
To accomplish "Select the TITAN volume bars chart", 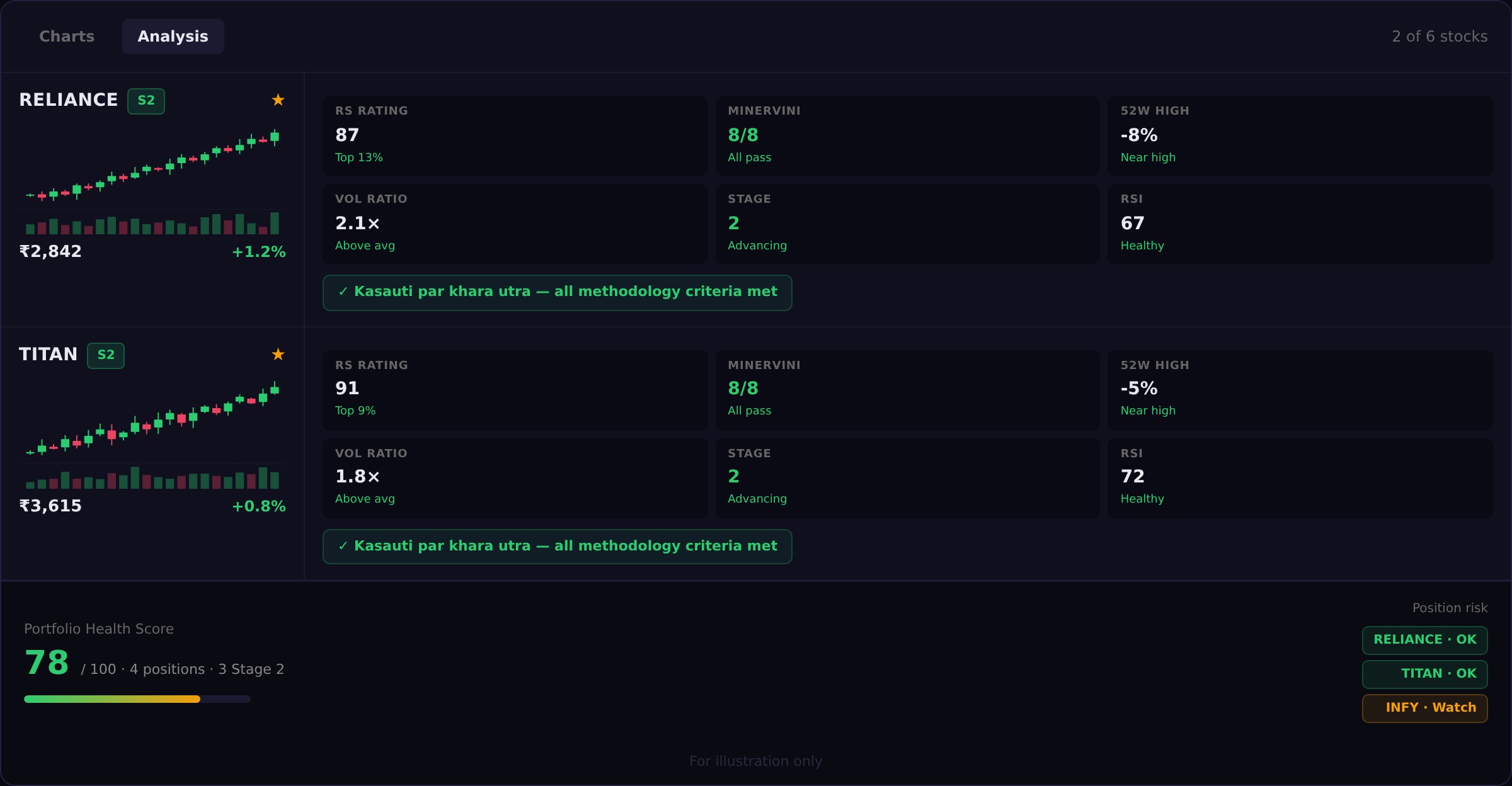I will [152, 477].
